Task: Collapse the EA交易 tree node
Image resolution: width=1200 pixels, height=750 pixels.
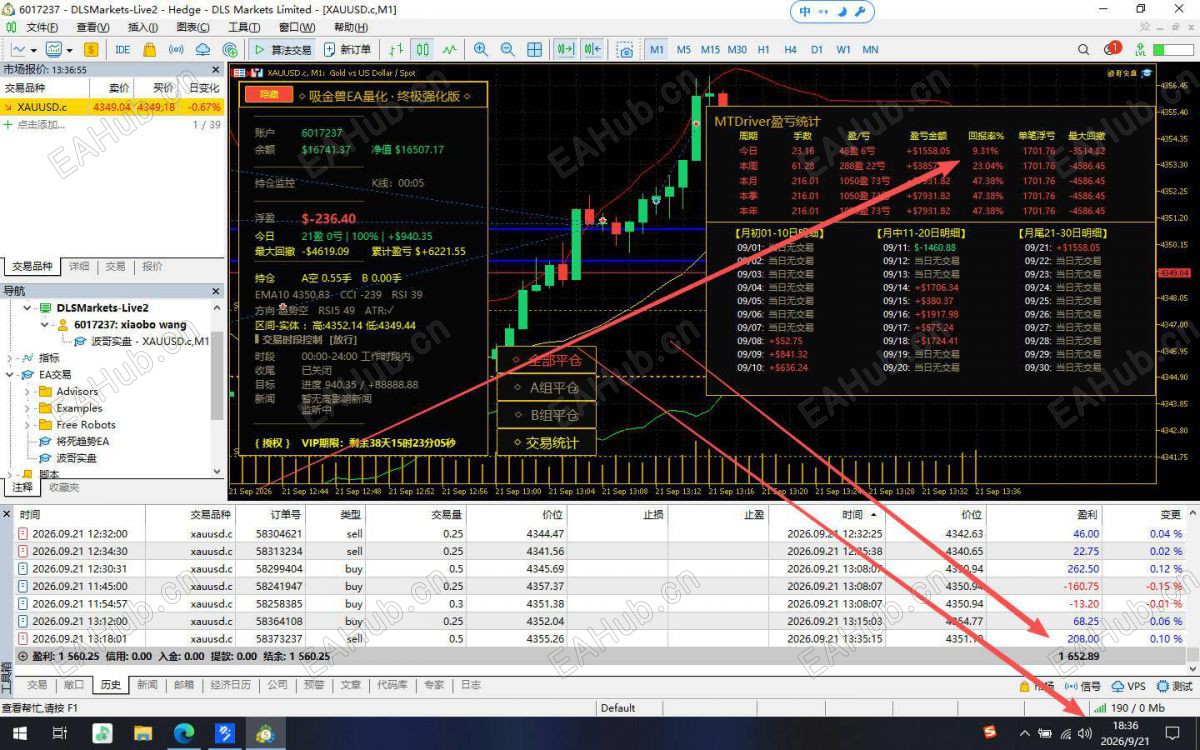Action: click(x=9, y=375)
